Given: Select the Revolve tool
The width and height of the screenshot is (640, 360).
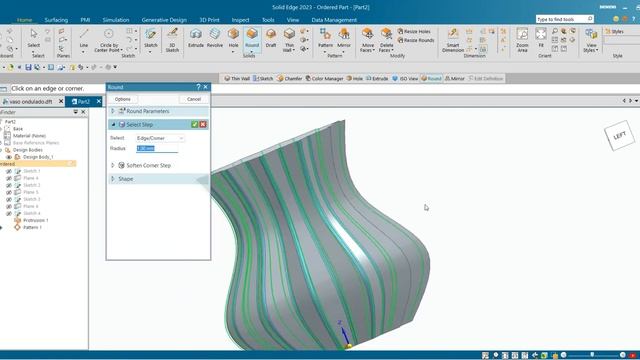Looking at the screenshot, I should (215, 38).
